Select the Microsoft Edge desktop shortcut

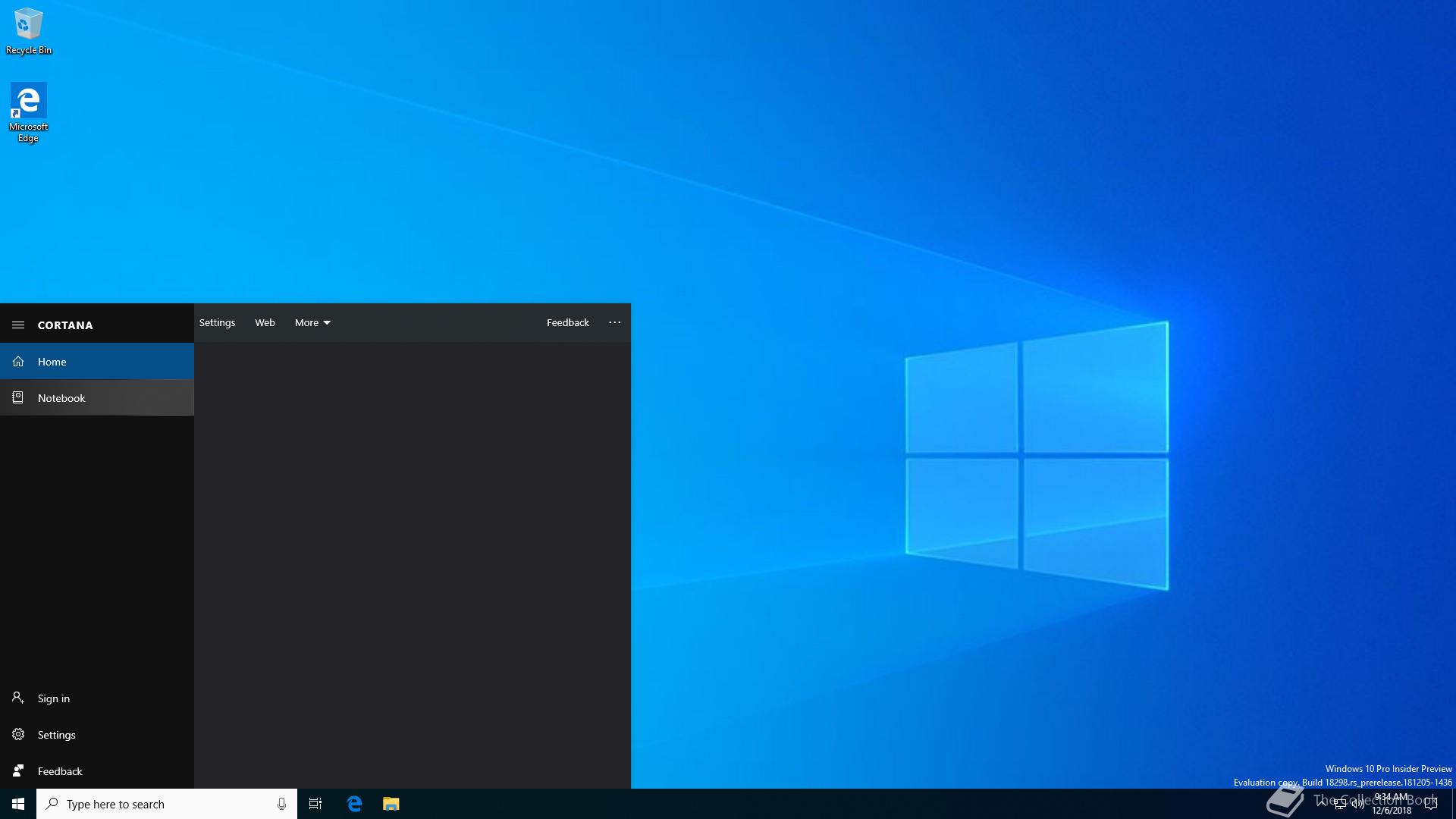click(29, 113)
